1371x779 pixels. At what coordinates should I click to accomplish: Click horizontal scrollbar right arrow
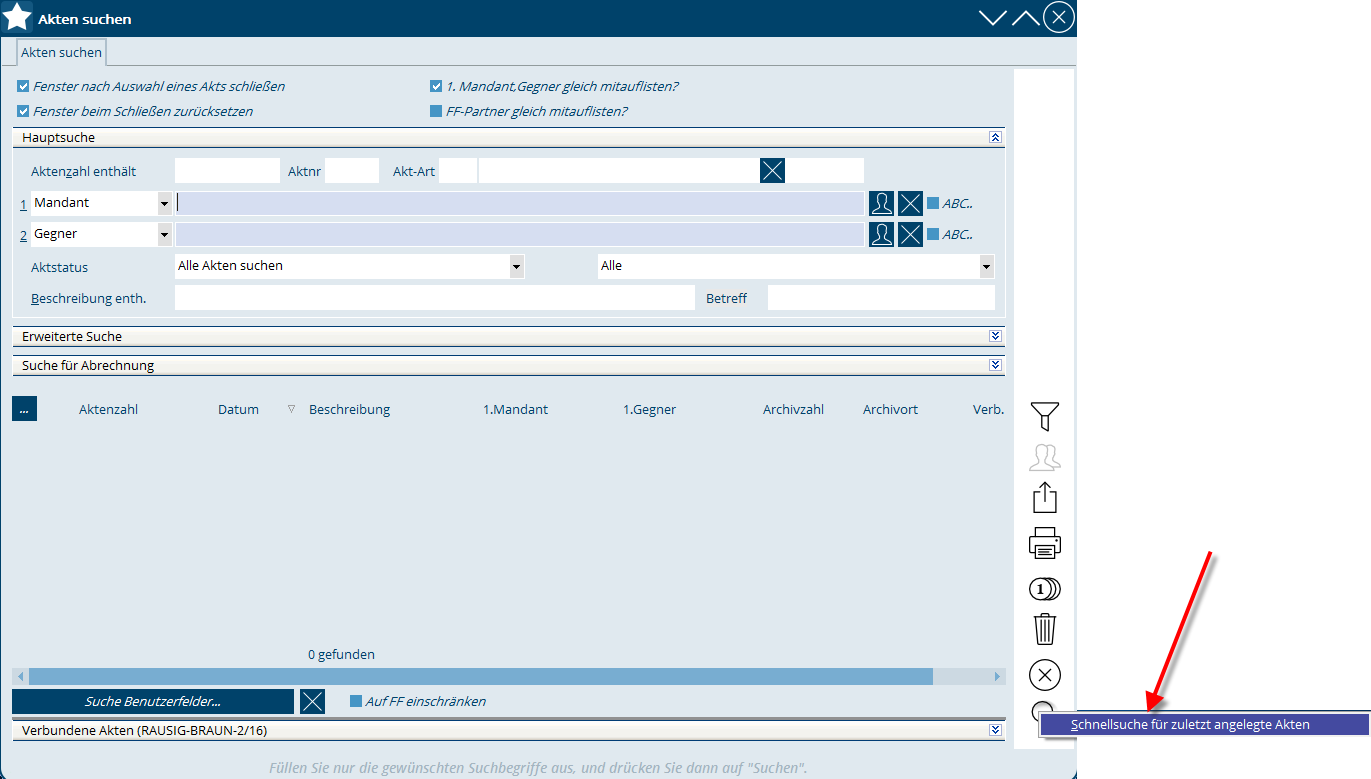click(997, 677)
